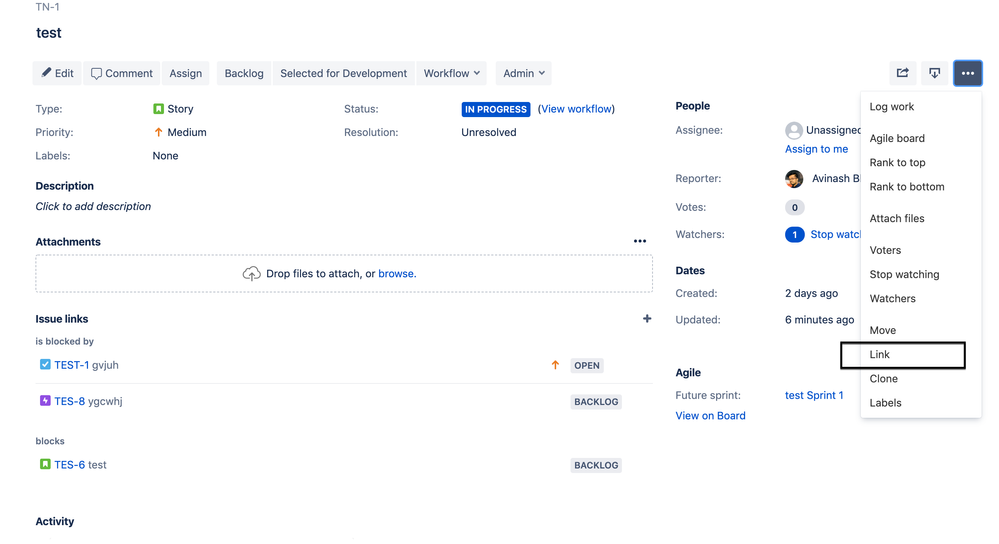
Task: Click the attachments ellipsis options icon
Action: (640, 241)
